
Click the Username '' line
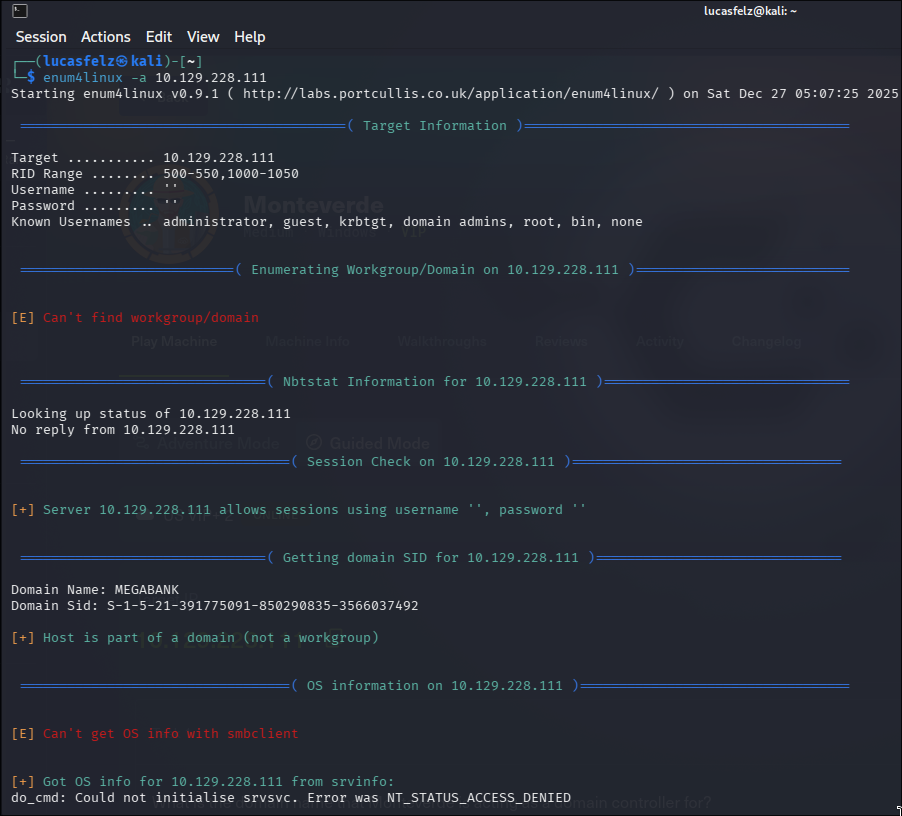(x=94, y=190)
